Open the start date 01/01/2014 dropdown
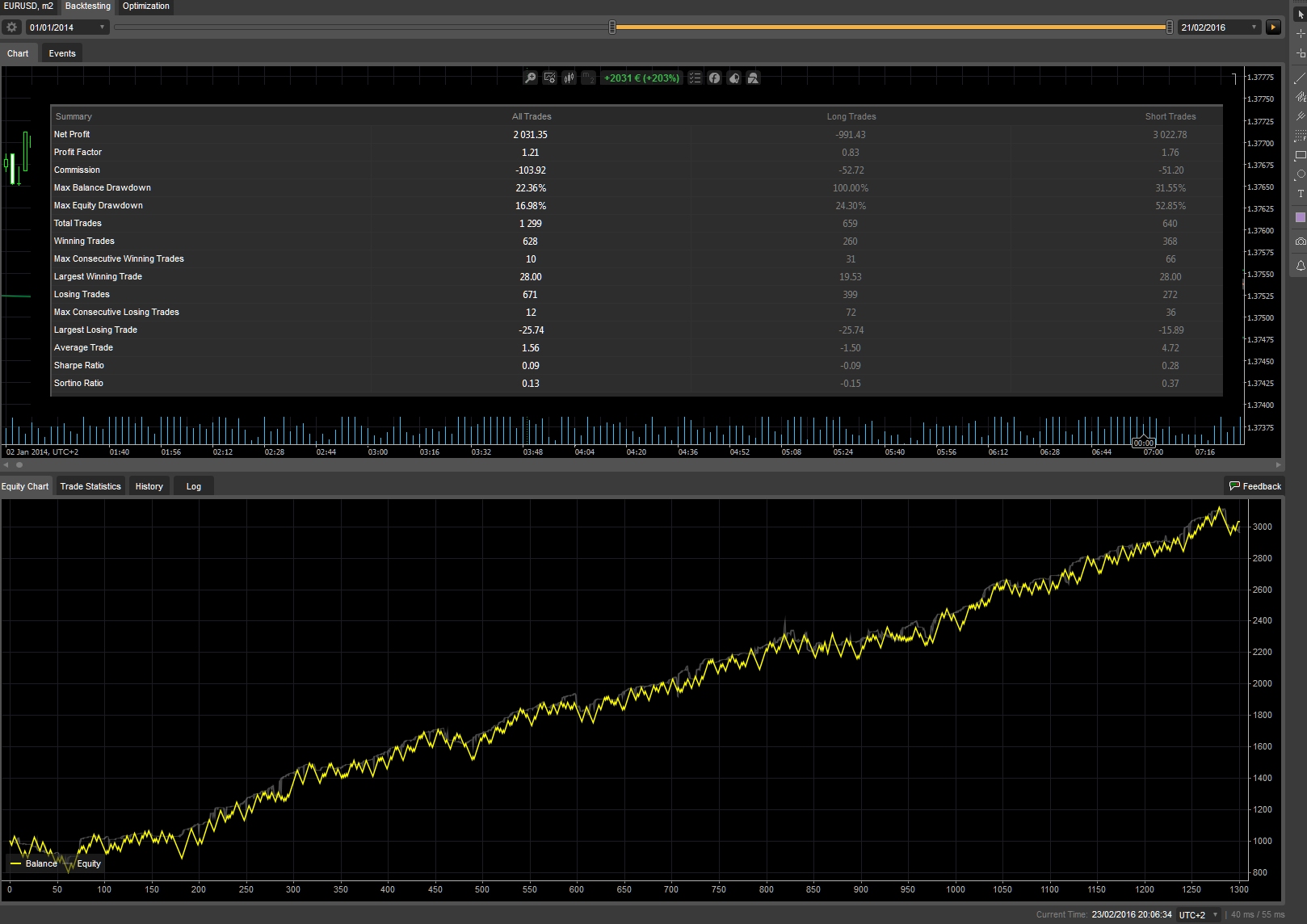 (68, 27)
